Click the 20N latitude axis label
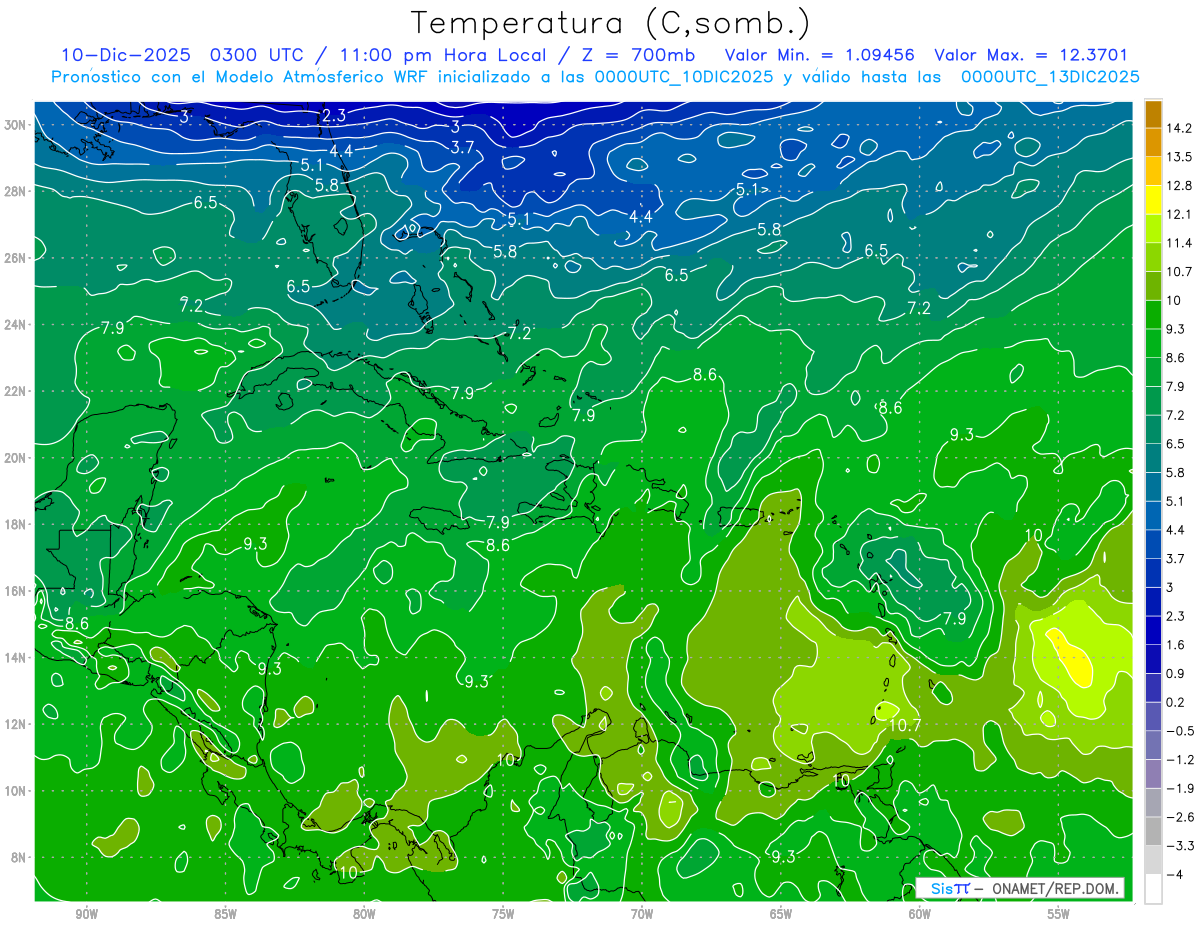The width and height of the screenshot is (1200, 927). click(x=17, y=458)
